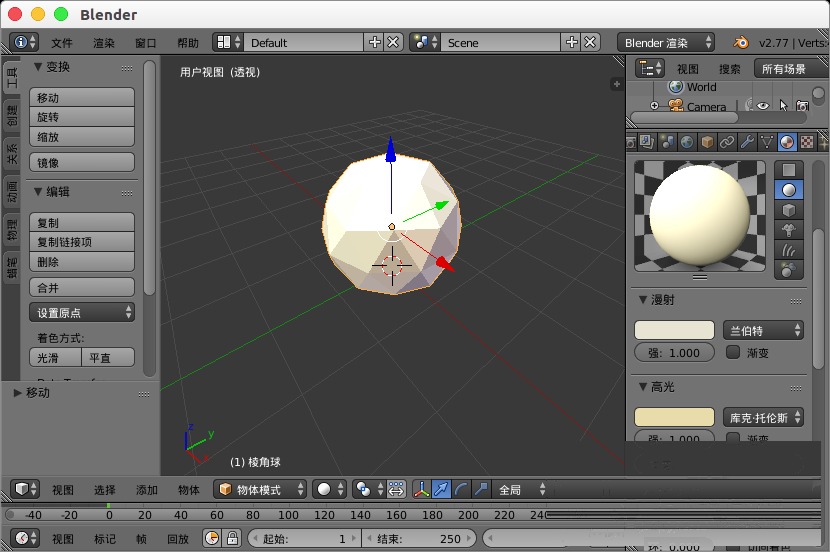Set material preview to large sphere with sky
The width and height of the screenshot is (830, 552).
pyautogui.click(x=789, y=270)
